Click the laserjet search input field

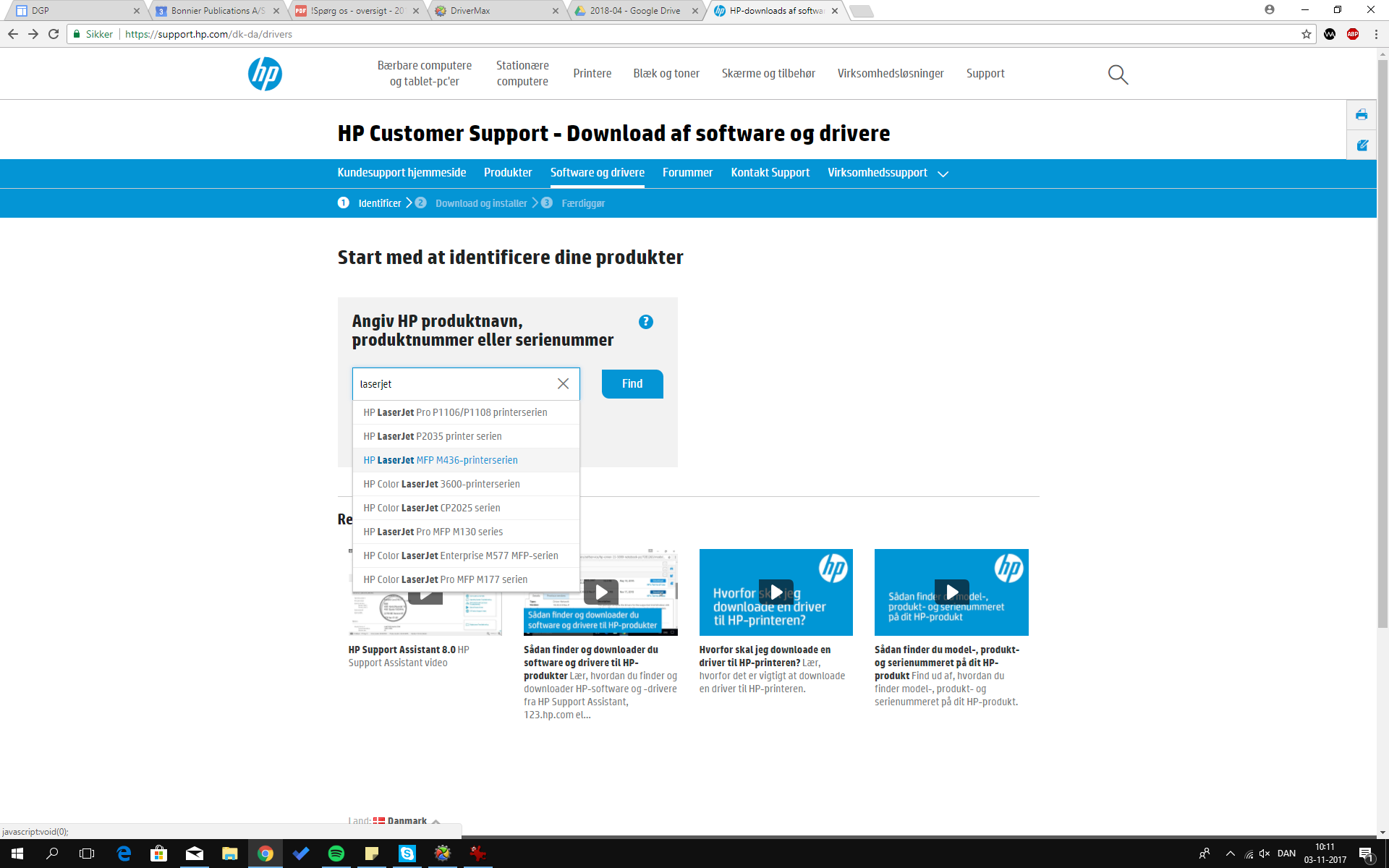click(x=452, y=384)
